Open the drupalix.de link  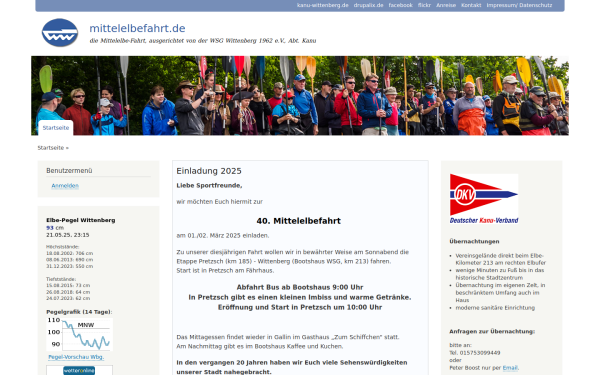(x=368, y=5)
